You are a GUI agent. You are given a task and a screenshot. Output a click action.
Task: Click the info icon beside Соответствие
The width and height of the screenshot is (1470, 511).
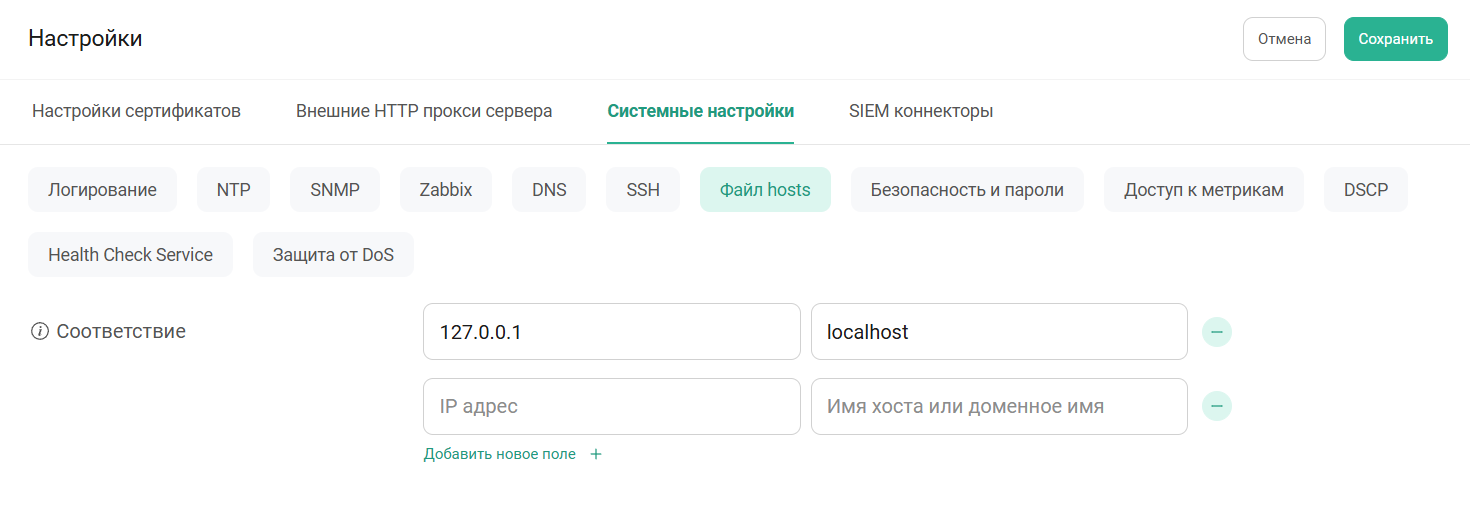tap(40, 332)
